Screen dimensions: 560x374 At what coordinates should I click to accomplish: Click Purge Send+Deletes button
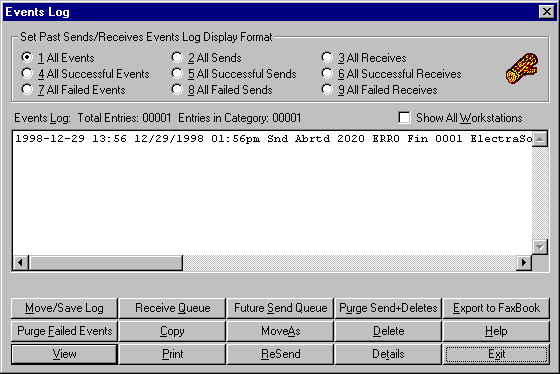(388, 308)
